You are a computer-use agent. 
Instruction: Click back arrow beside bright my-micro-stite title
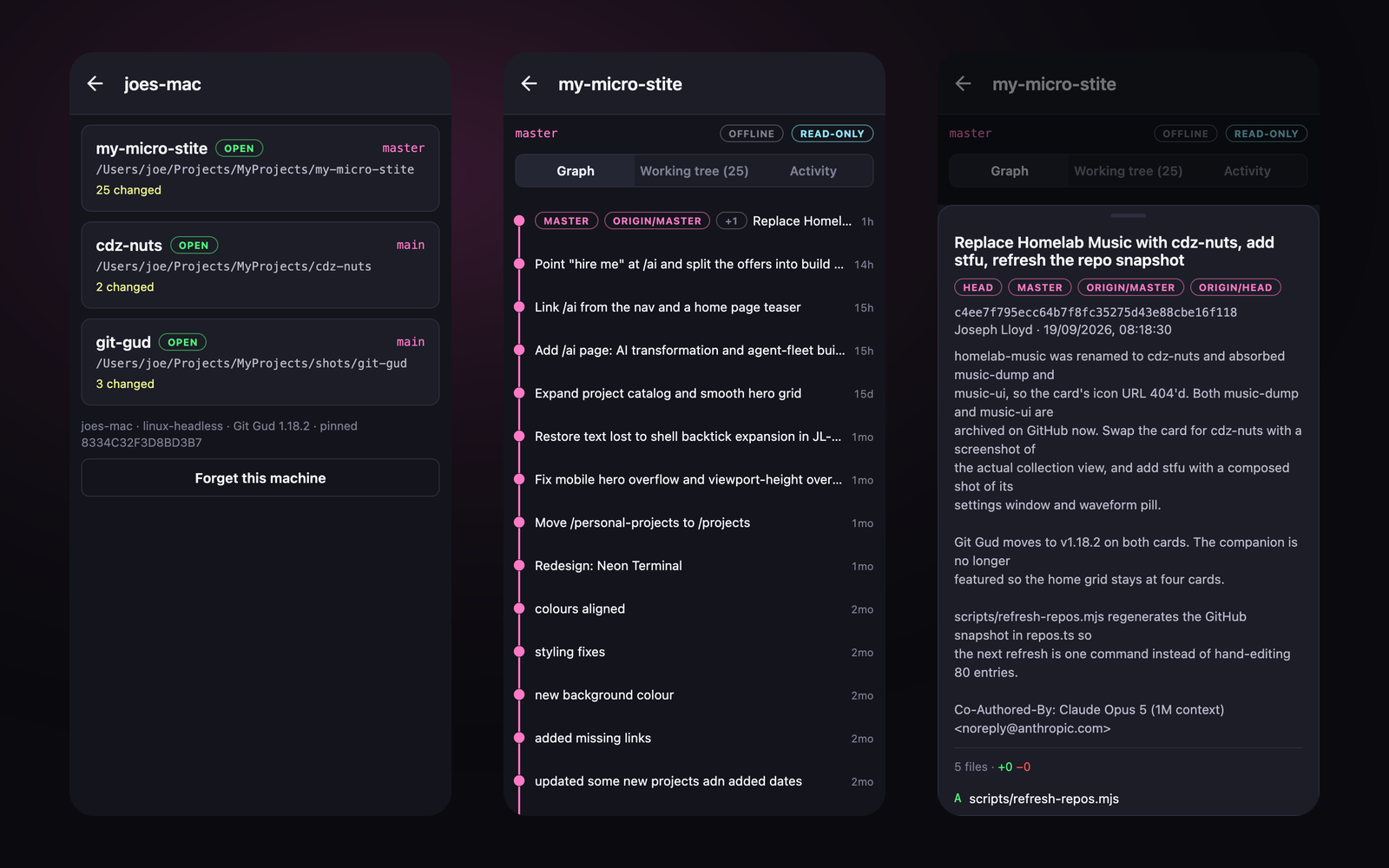point(530,84)
